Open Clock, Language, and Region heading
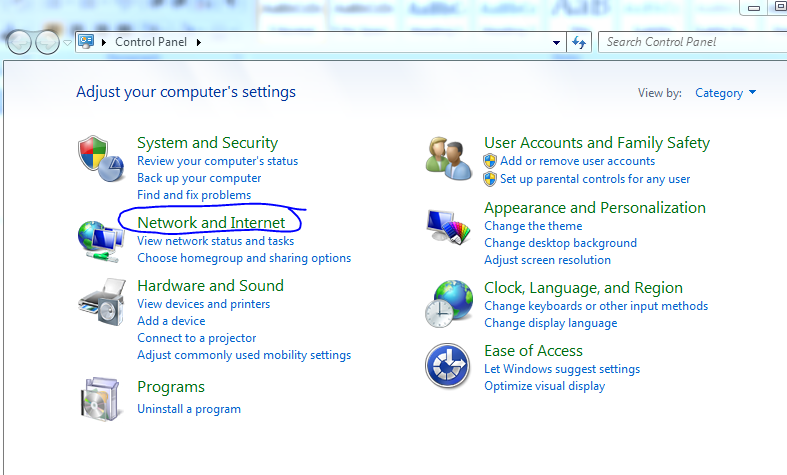 583,288
